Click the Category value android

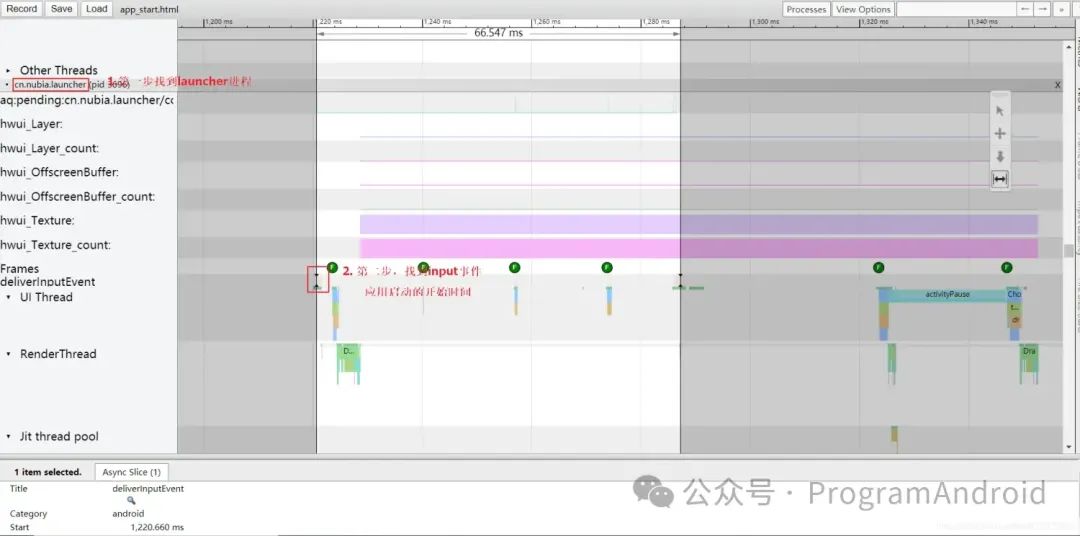tap(128, 513)
